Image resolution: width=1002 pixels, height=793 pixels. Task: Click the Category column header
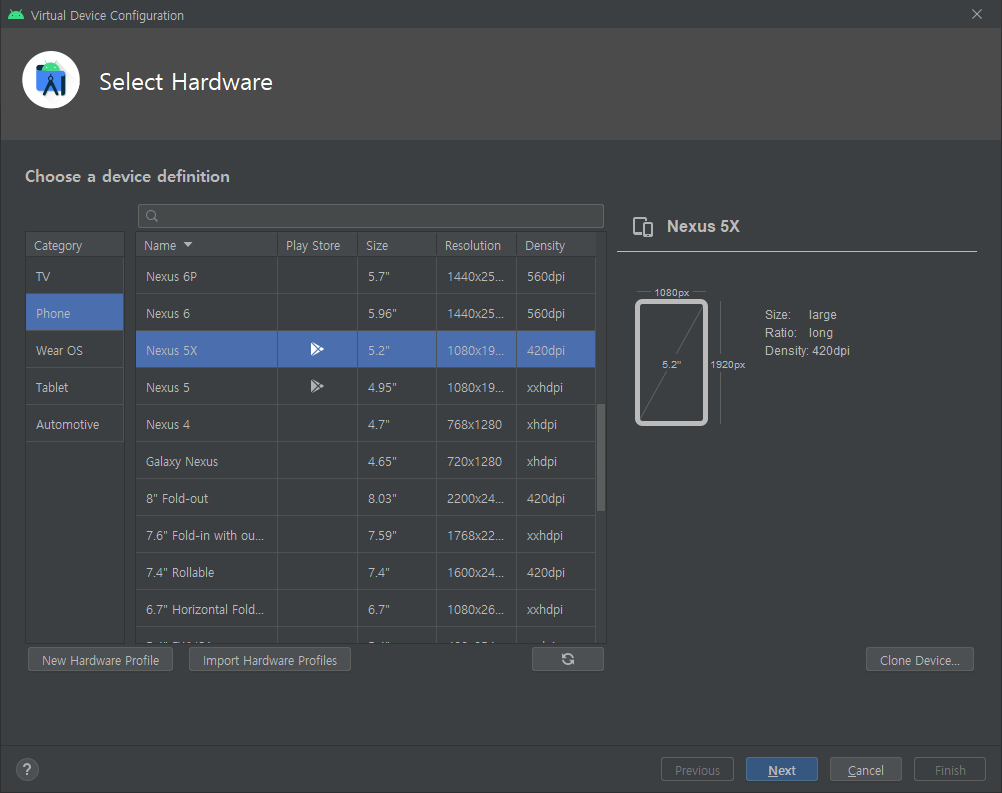tap(75, 245)
